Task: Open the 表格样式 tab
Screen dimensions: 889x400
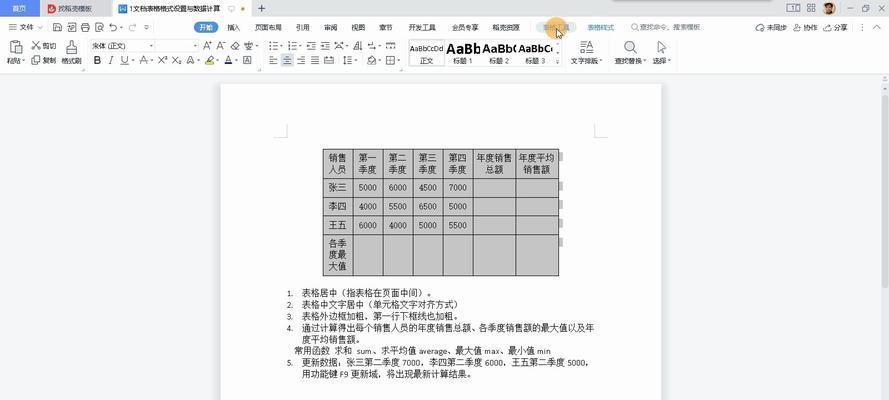Action: pyautogui.click(x=600, y=27)
